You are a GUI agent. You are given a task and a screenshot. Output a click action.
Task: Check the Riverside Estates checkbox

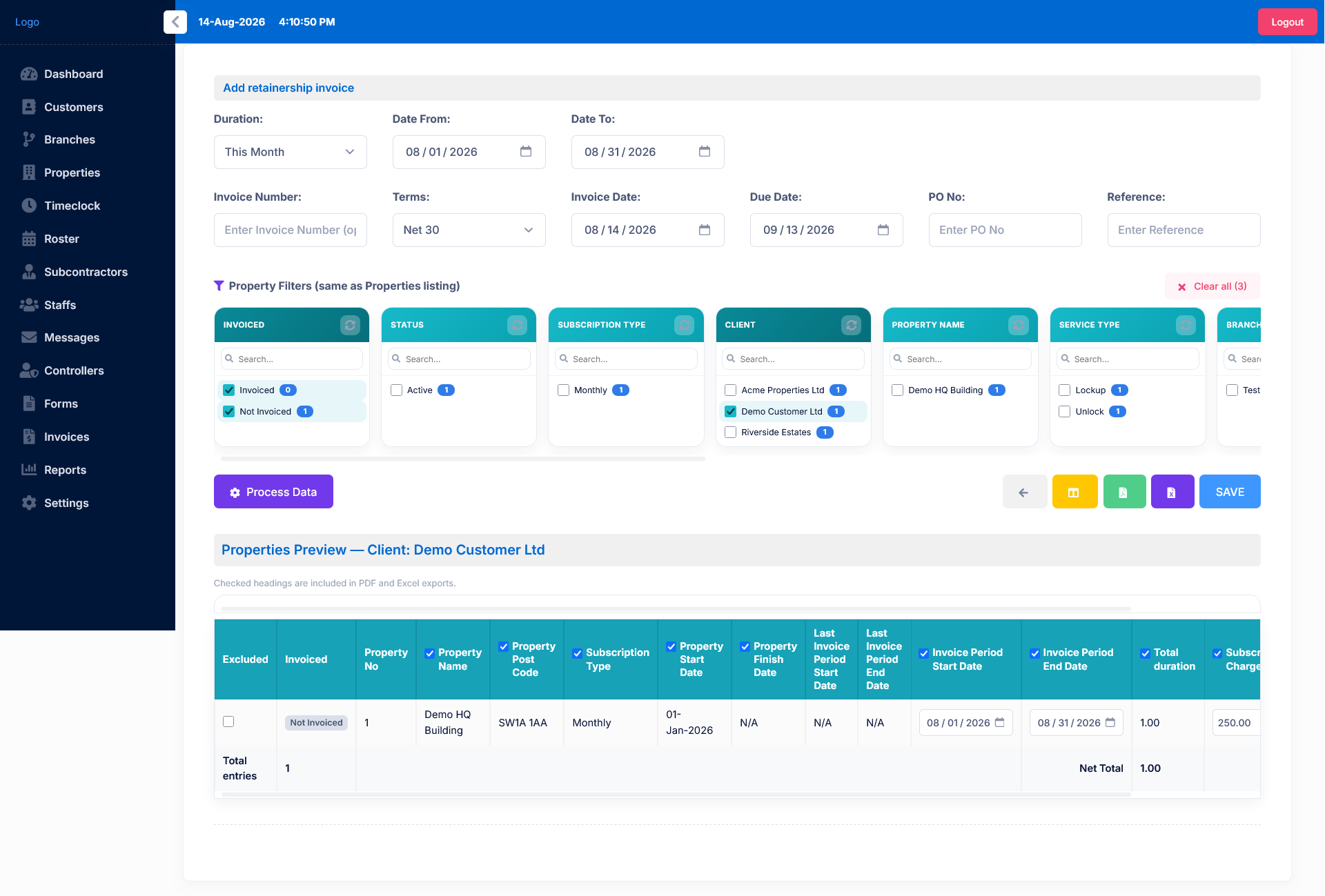(731, 432)
